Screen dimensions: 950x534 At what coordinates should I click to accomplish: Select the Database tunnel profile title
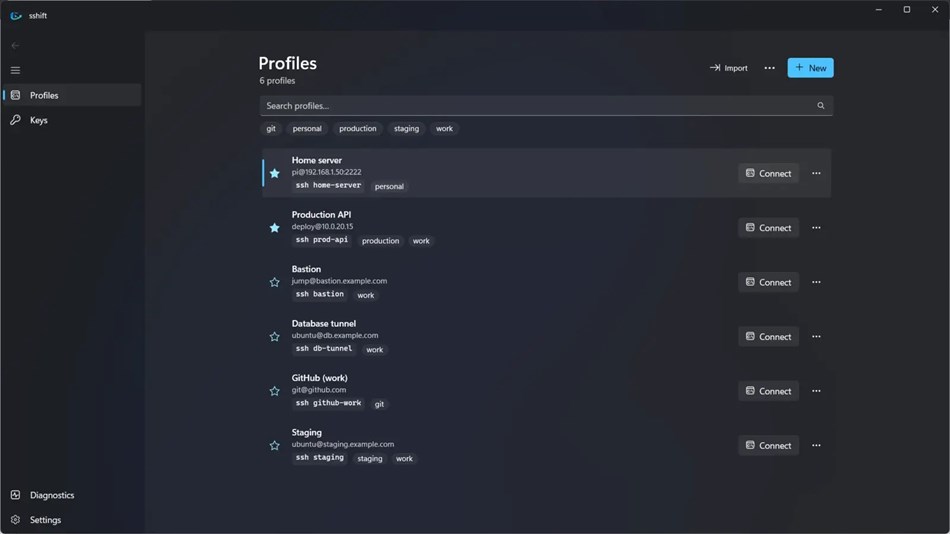pyautogui.click(x=324, y=324)
